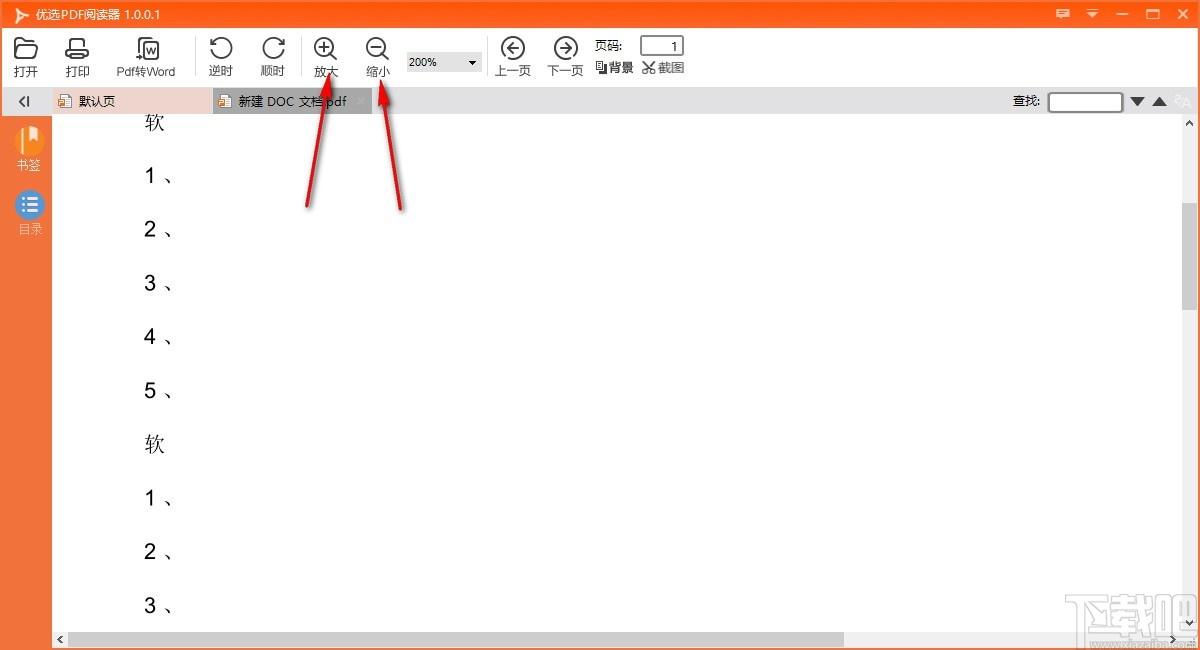Image resolution: width=1200 pixels, height=650 pixels.
Task: Zoom in using the 放大 magnifier
Action: 326,57
